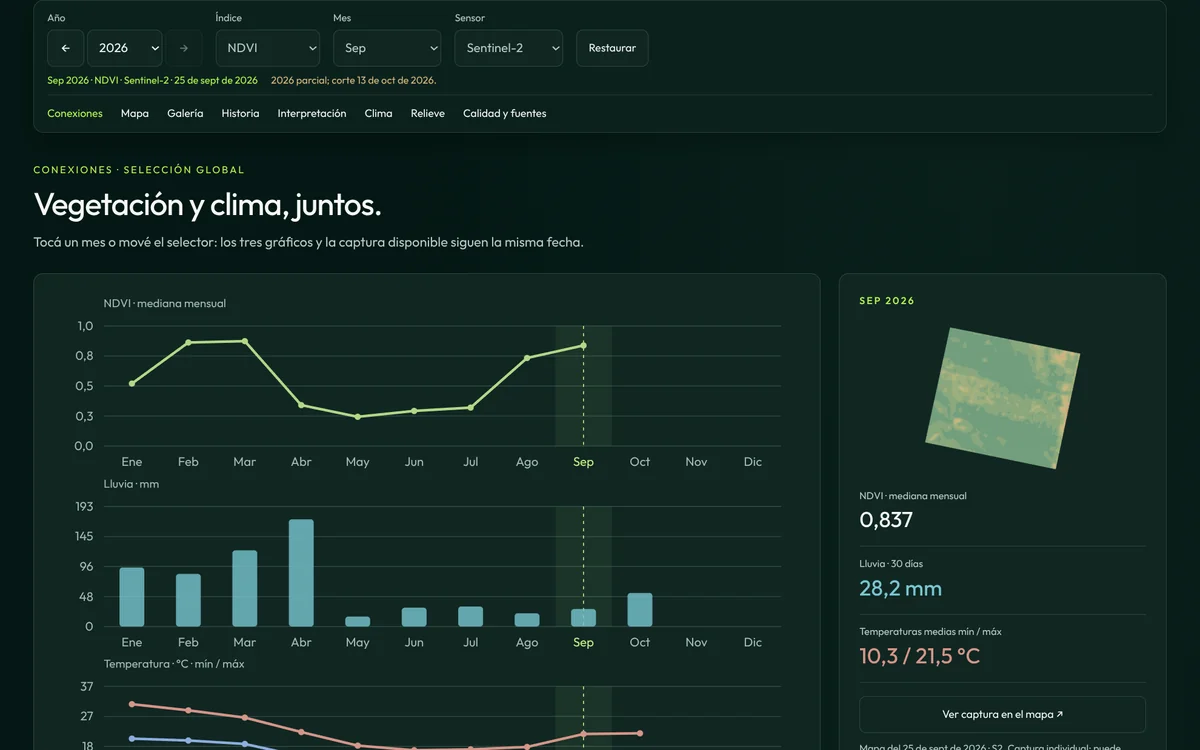Expand the Índice dropdown set to NDVI
Screen dimensions: 1200x750
(267, 48)
